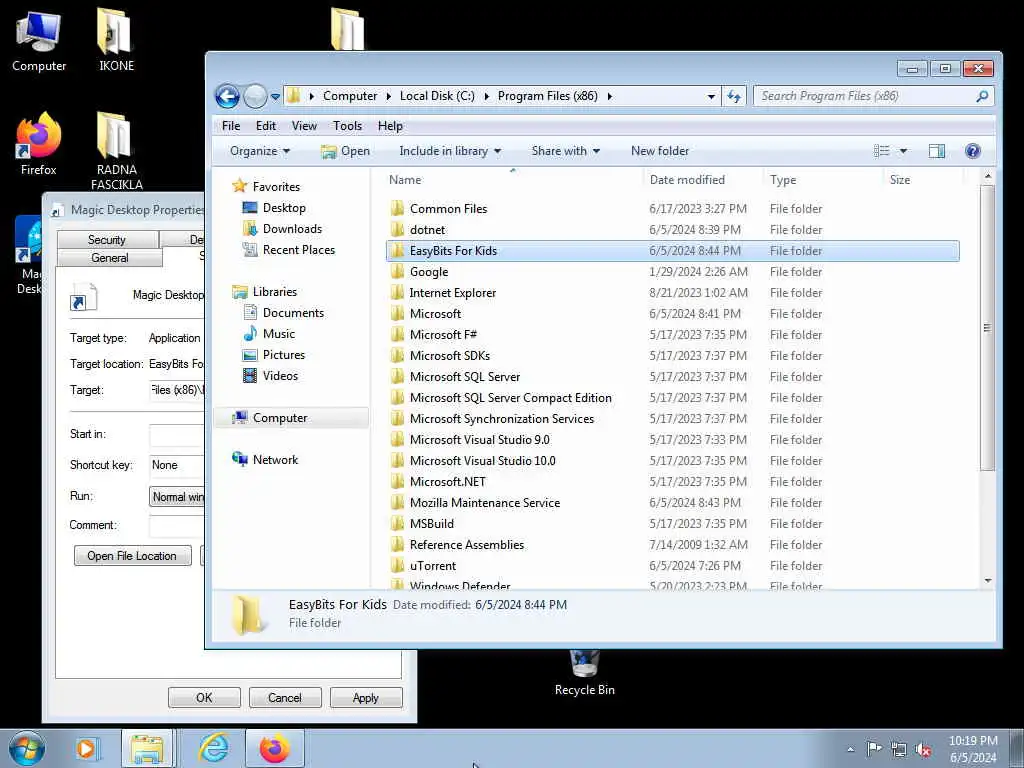The image size is (1024, 768).
Task: Switch to General tab in Properties dialog
Action: 110,258
